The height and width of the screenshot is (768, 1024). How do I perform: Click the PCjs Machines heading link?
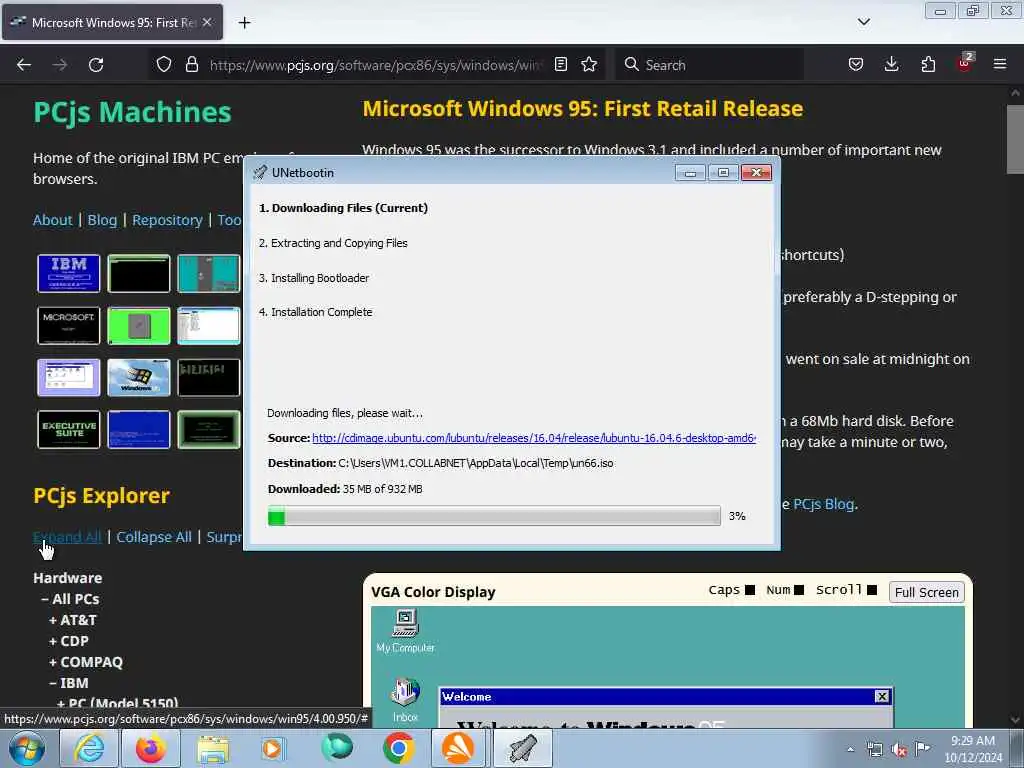133,112
